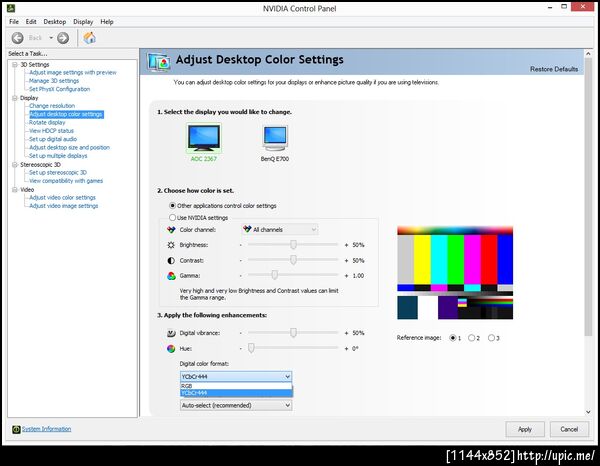
Task: Choose YCbCr444 in the color format list
Action: tap(236, 393)
